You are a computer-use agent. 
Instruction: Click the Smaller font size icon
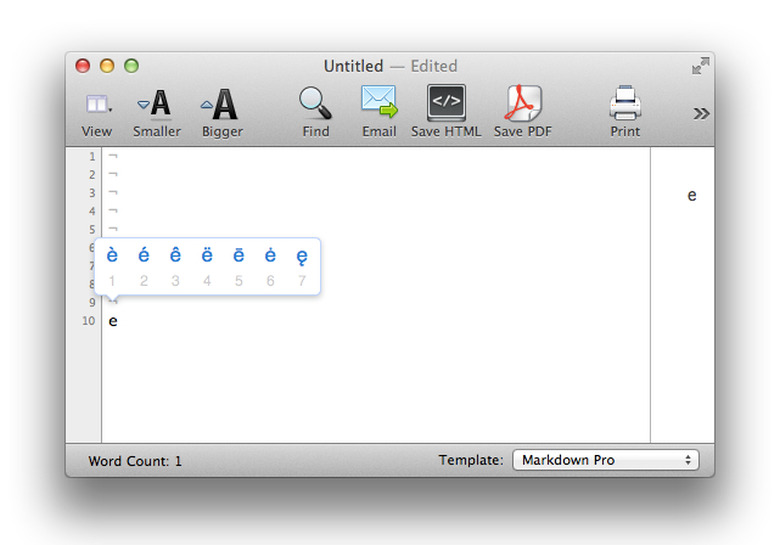pos(155,104)
